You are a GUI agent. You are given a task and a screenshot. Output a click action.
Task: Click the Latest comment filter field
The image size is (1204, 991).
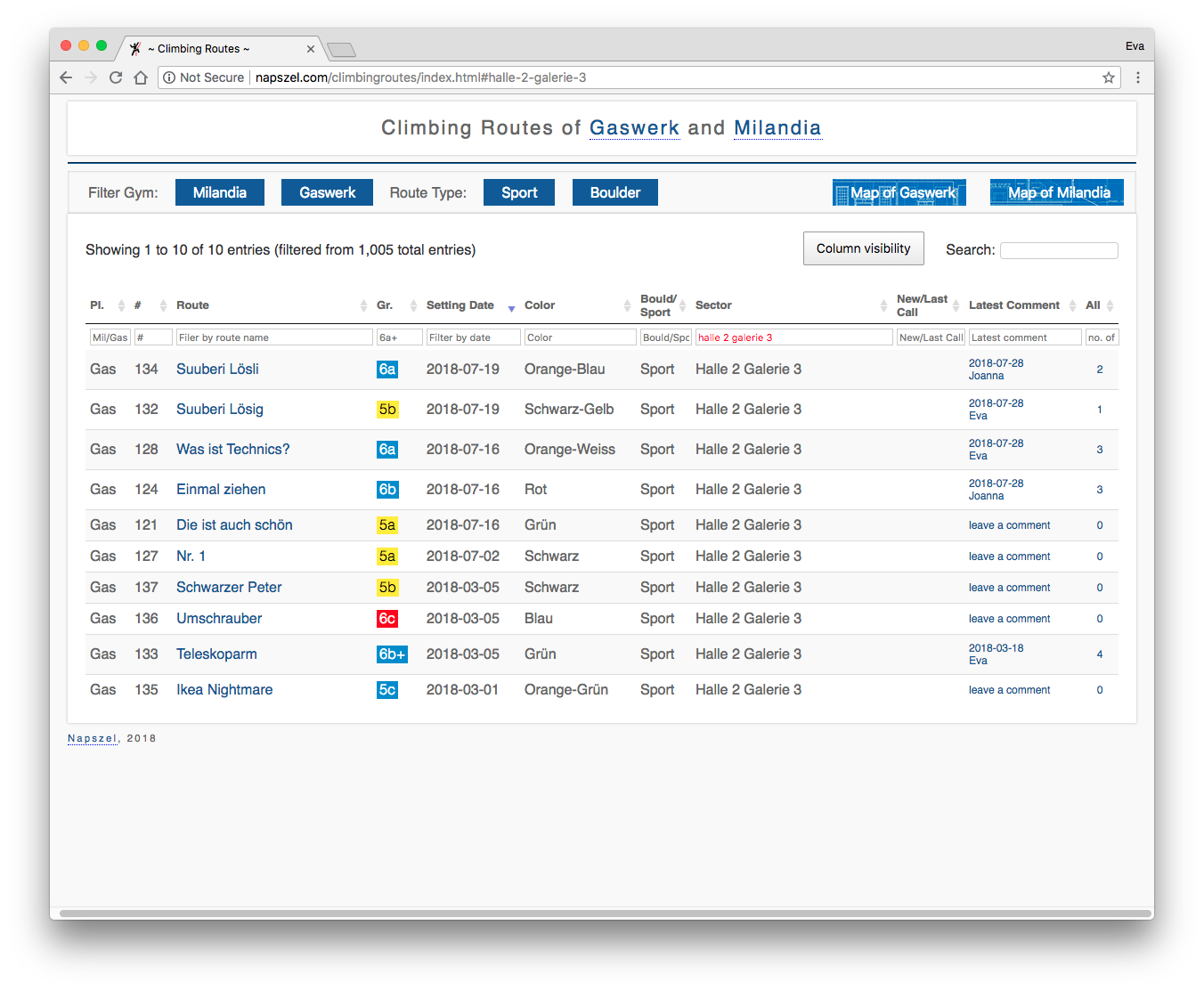[x=1025, y=337]
